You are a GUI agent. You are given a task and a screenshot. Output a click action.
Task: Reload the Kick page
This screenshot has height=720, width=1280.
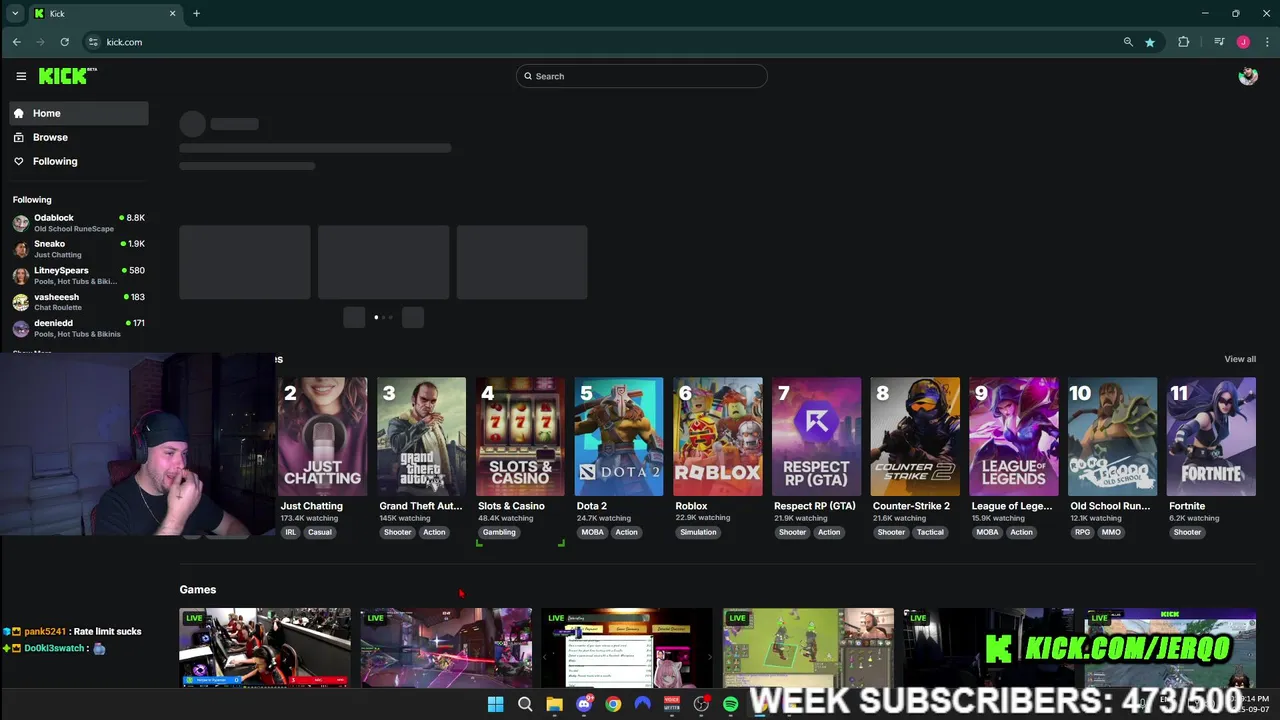64,42
